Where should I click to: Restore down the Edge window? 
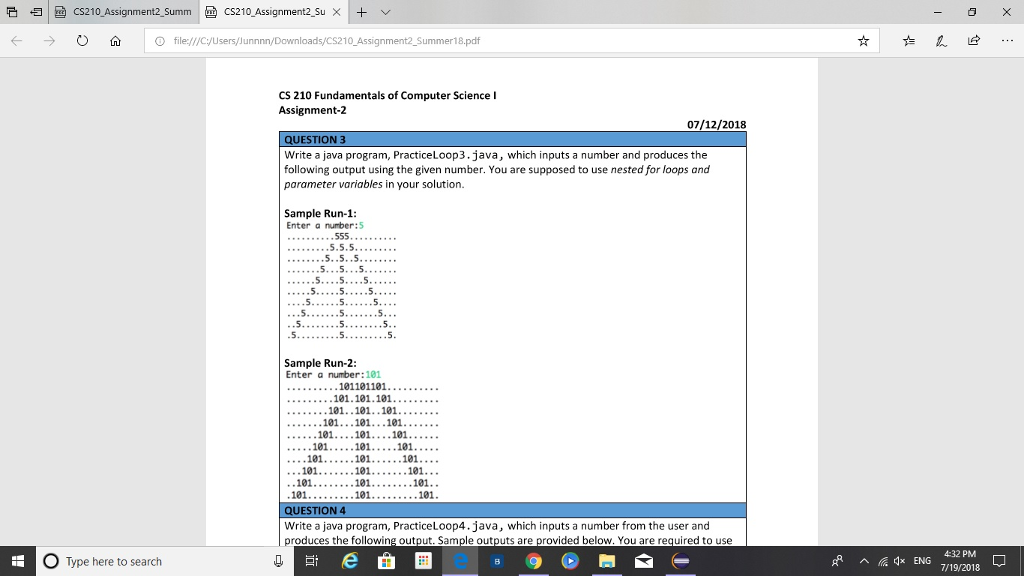pyautogui.click(x=972, y=12)
